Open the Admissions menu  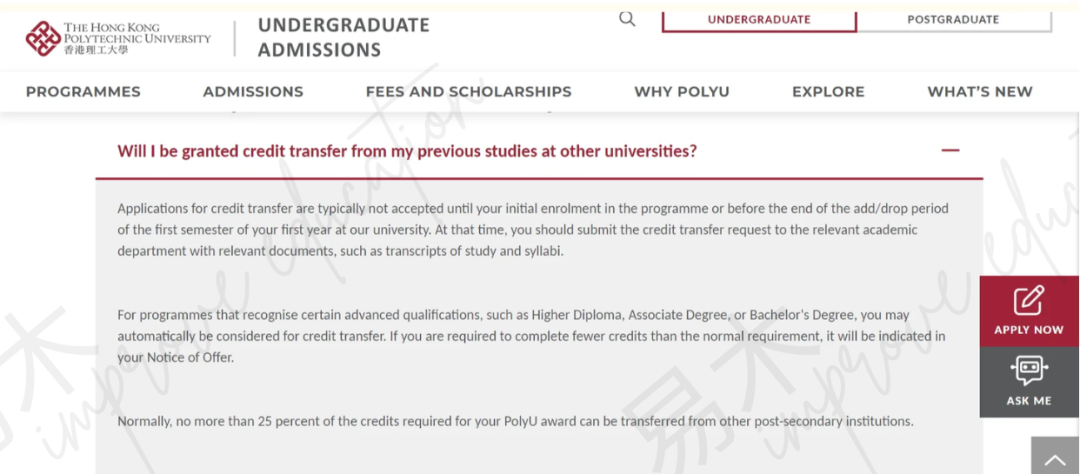pyautogui.click(x=253, y=92)
